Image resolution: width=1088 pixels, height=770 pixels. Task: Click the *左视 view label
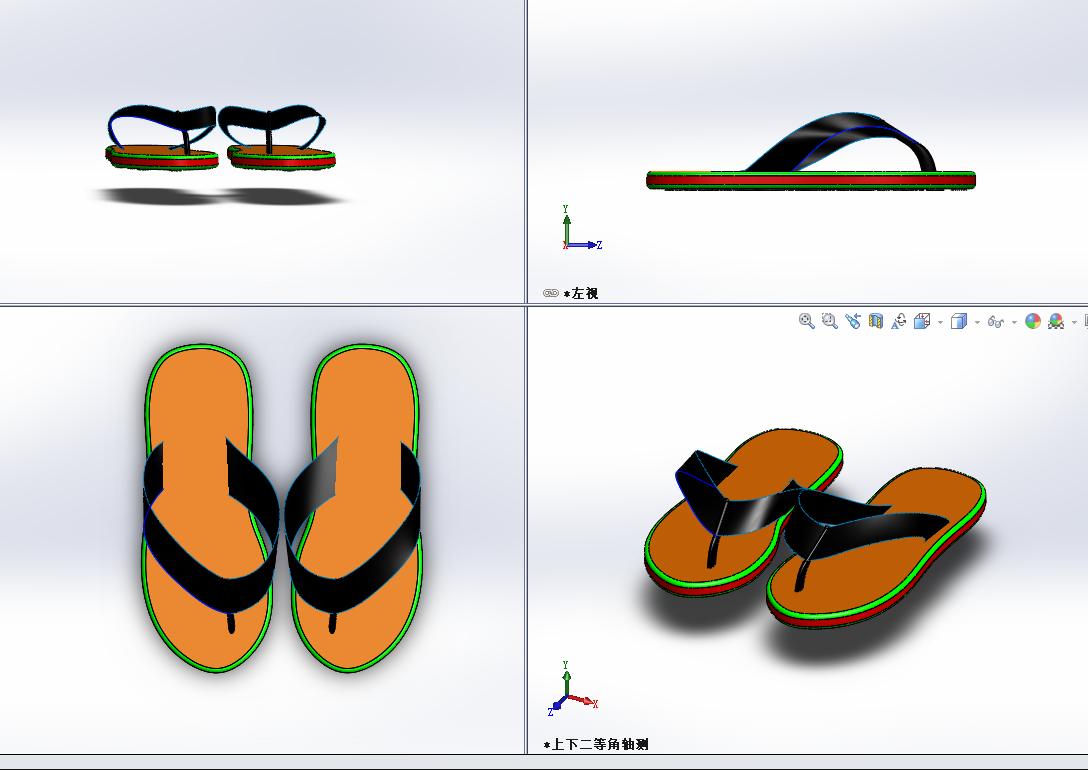click(581, 293)
